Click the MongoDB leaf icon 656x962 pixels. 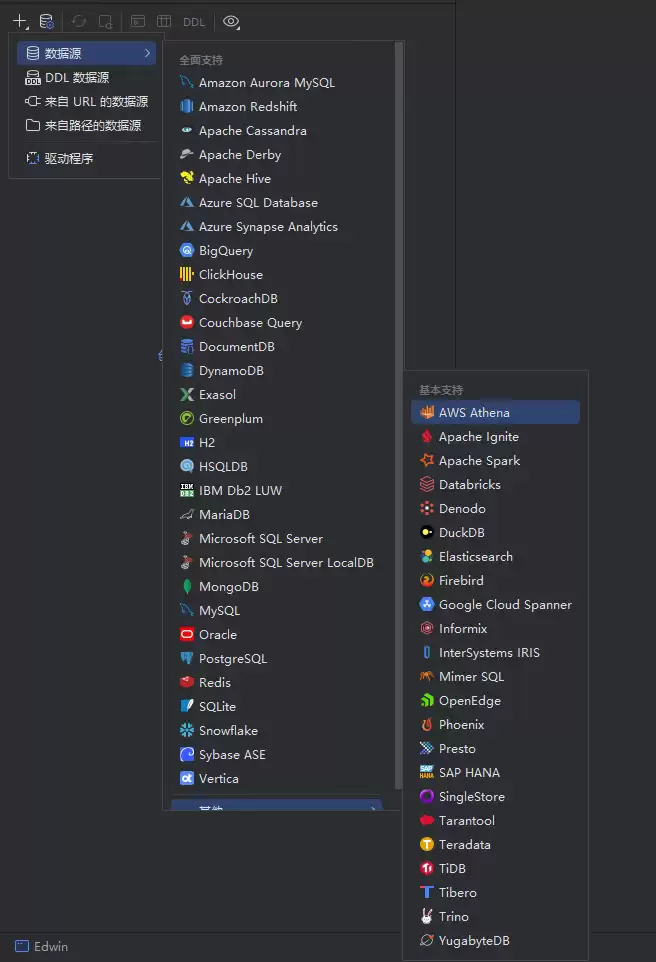point(186,587)
